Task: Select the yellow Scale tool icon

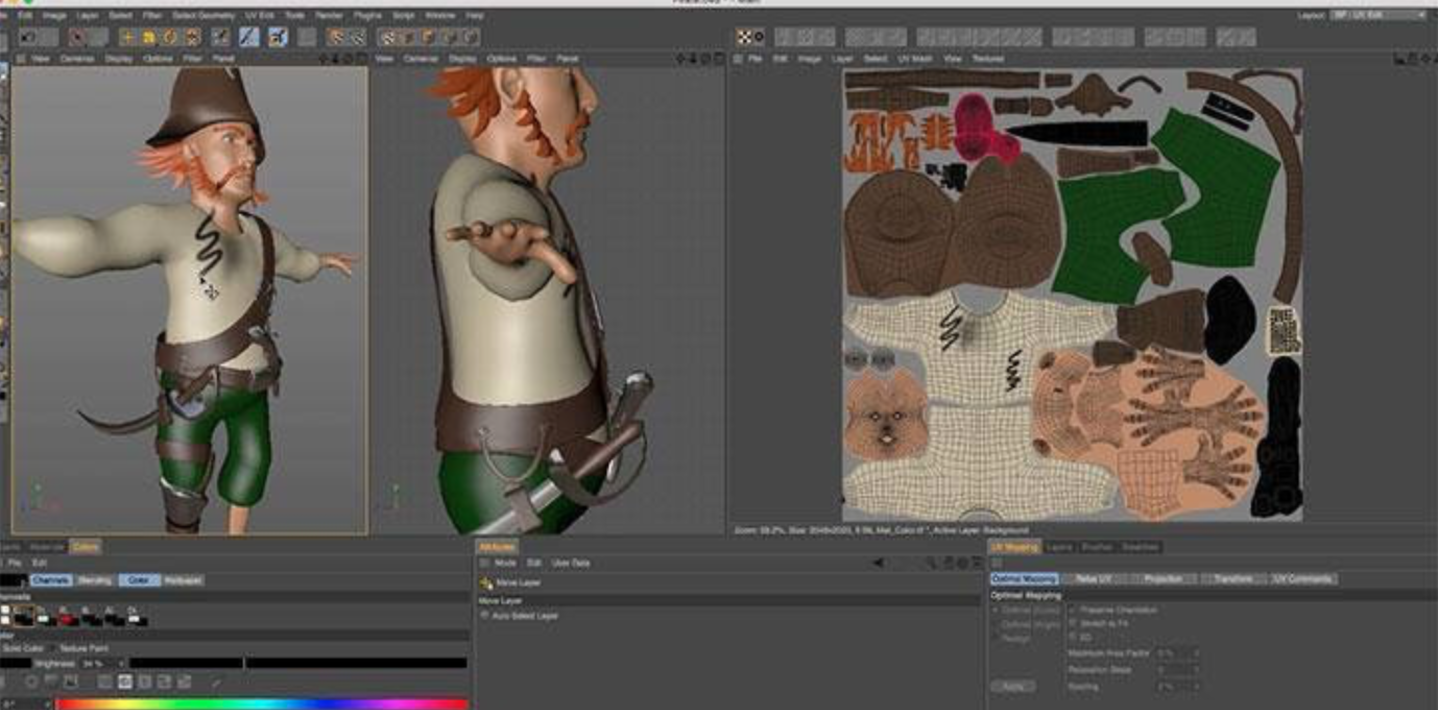Action: [x=148, y=37]
